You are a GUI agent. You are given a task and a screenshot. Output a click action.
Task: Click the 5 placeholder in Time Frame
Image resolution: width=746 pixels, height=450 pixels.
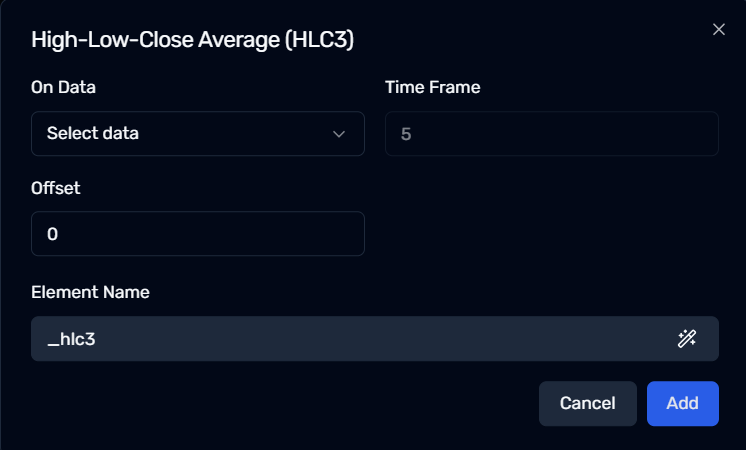tap(406, 134)
